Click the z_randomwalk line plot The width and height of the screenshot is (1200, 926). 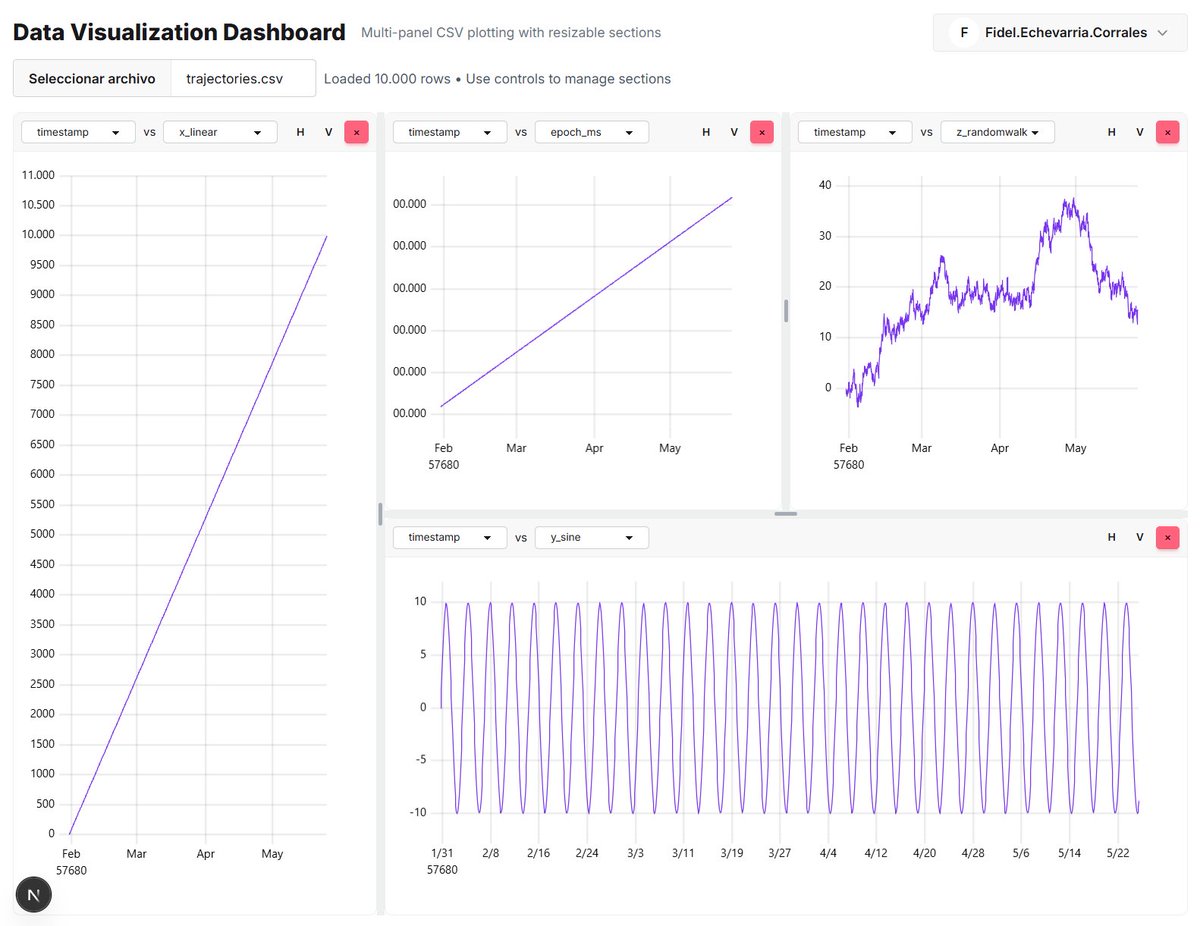point(992,302)
